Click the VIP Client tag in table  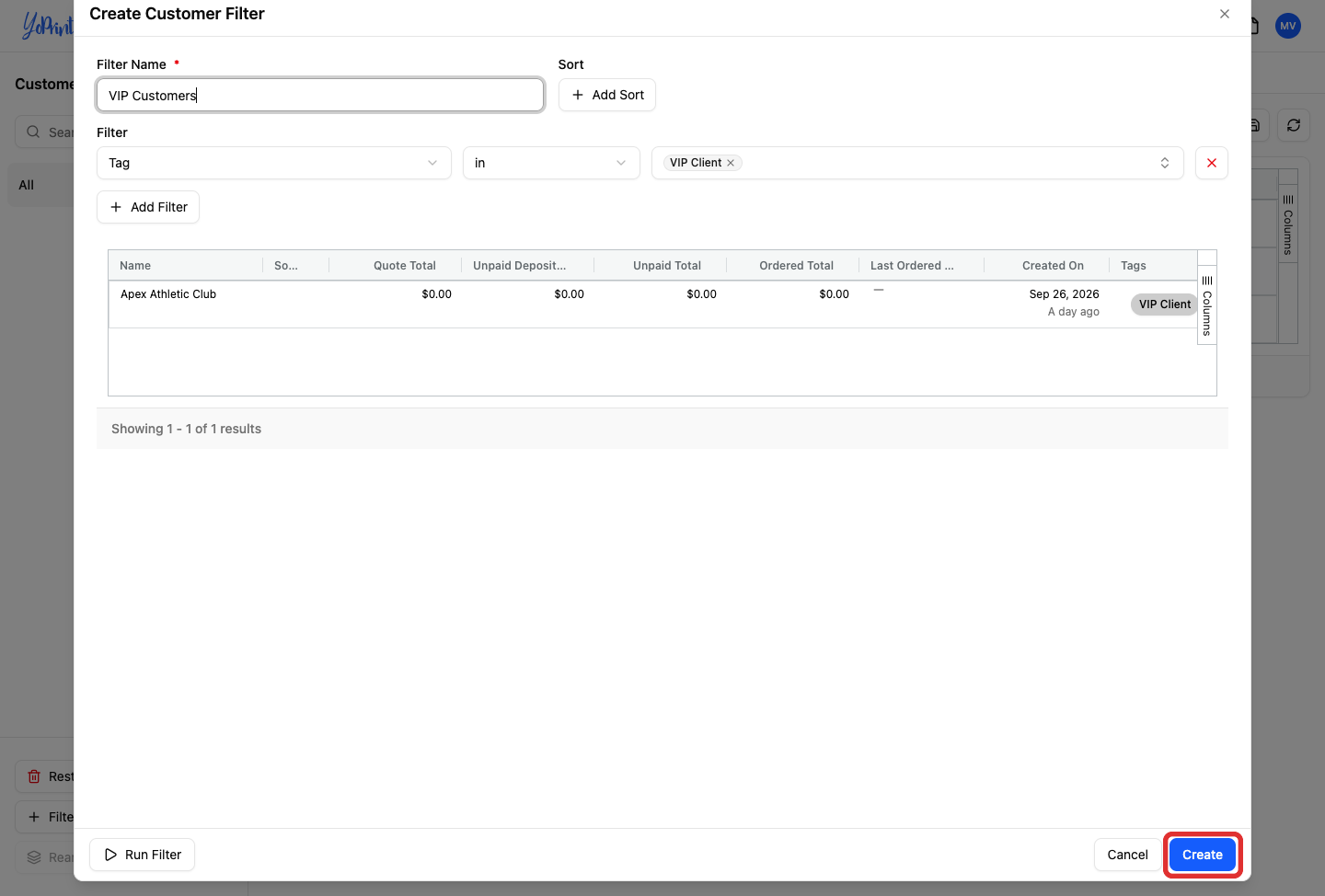1164,304
